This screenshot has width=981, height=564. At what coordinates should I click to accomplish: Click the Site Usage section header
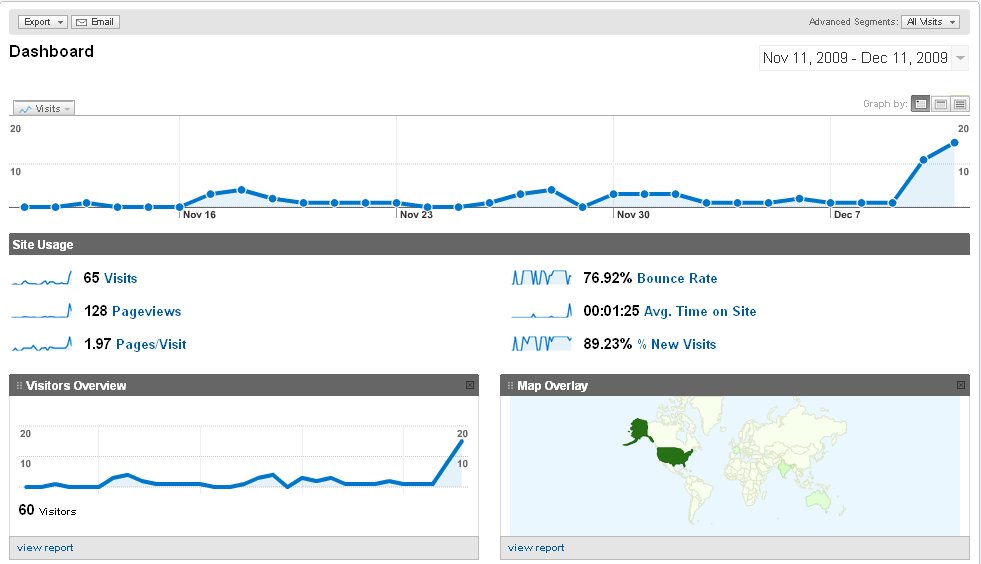pyautogui.click(x=489, y=244)
